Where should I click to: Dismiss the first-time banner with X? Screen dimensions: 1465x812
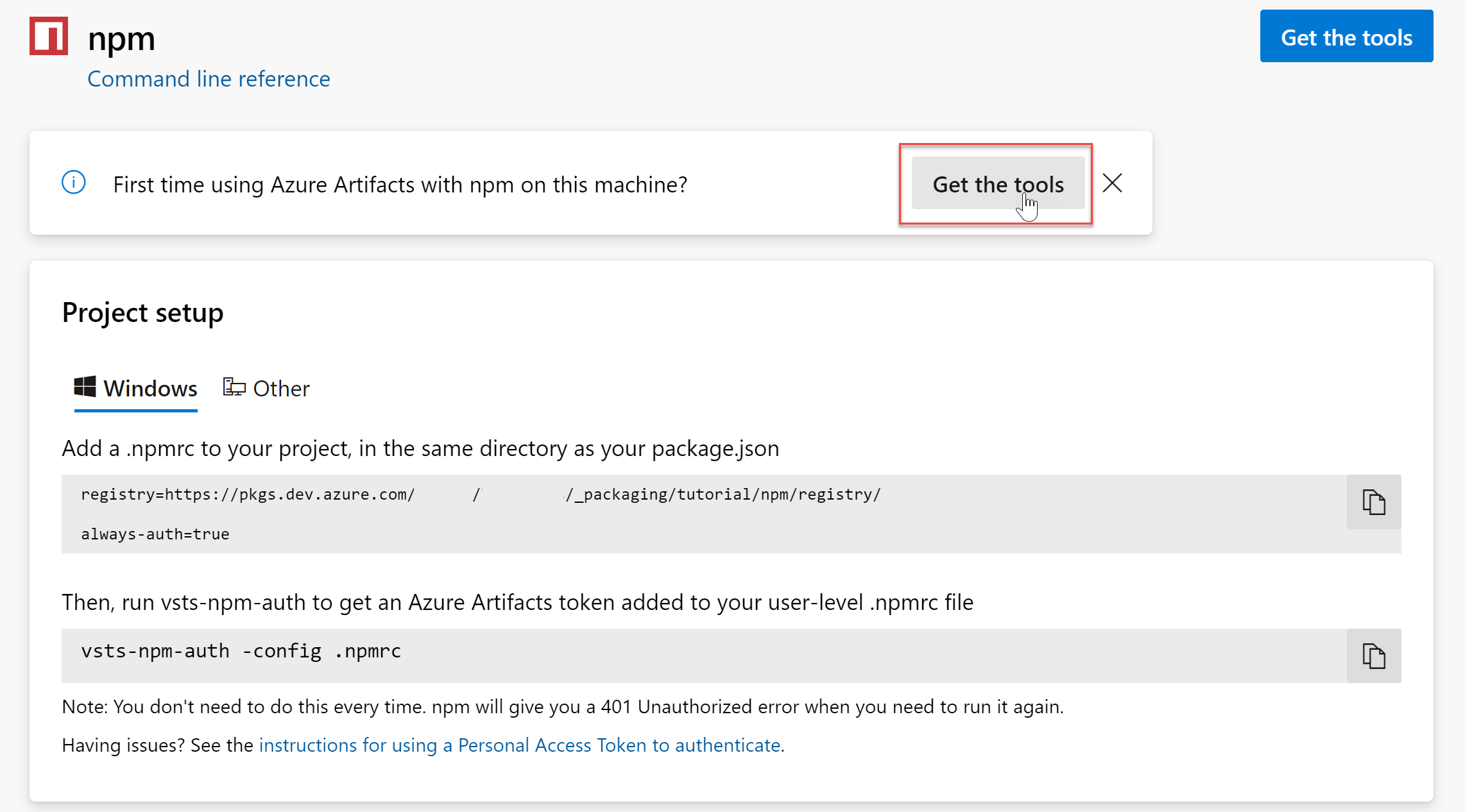point(1112,183)
